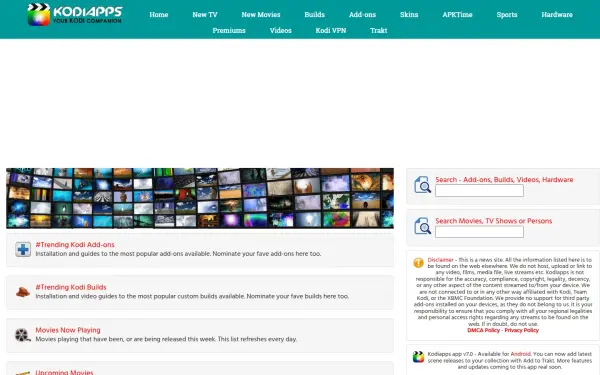Focus the Movies, TV Shows or Persons search field

click(479, 232)
